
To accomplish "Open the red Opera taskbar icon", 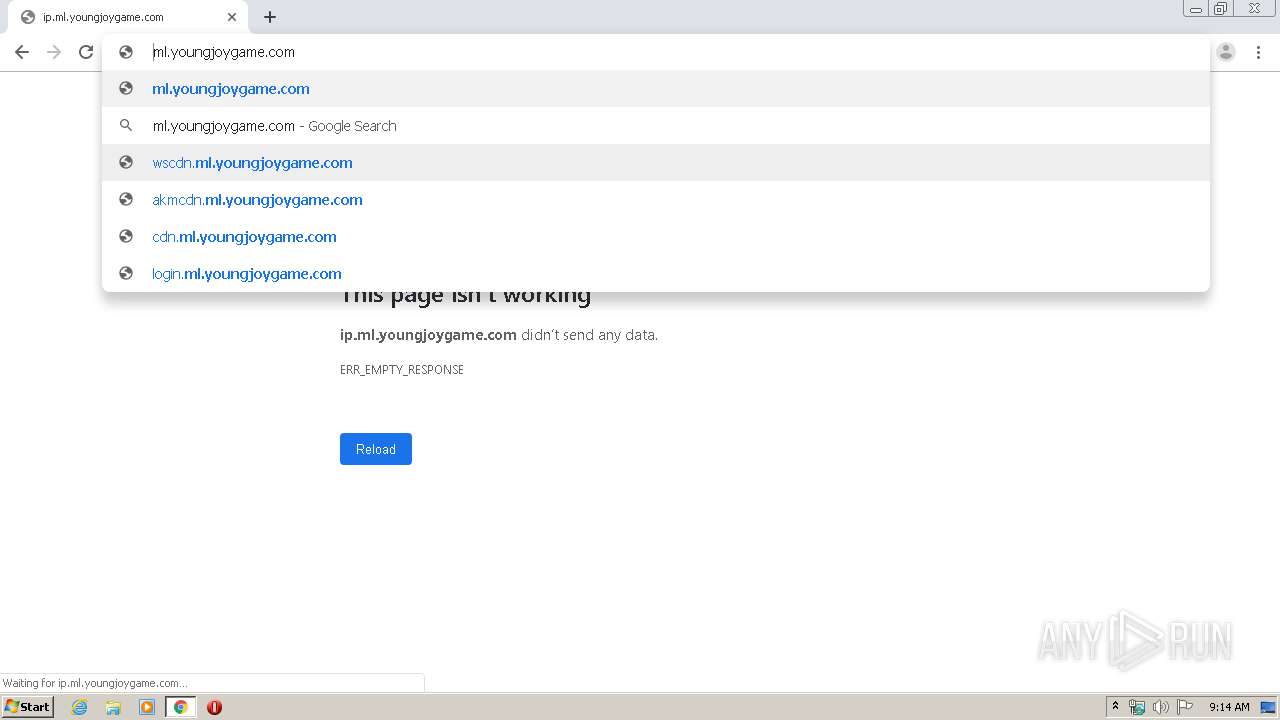I will pyautogui.click(x=214, y=707).
